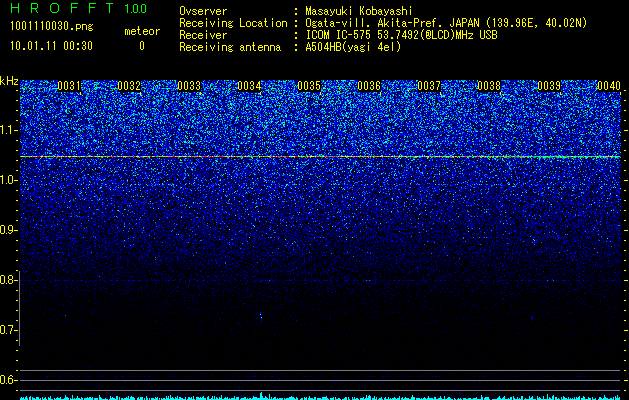
Task: Click time marker 0032
Action: pyautogui.click(x=129, y=86)
